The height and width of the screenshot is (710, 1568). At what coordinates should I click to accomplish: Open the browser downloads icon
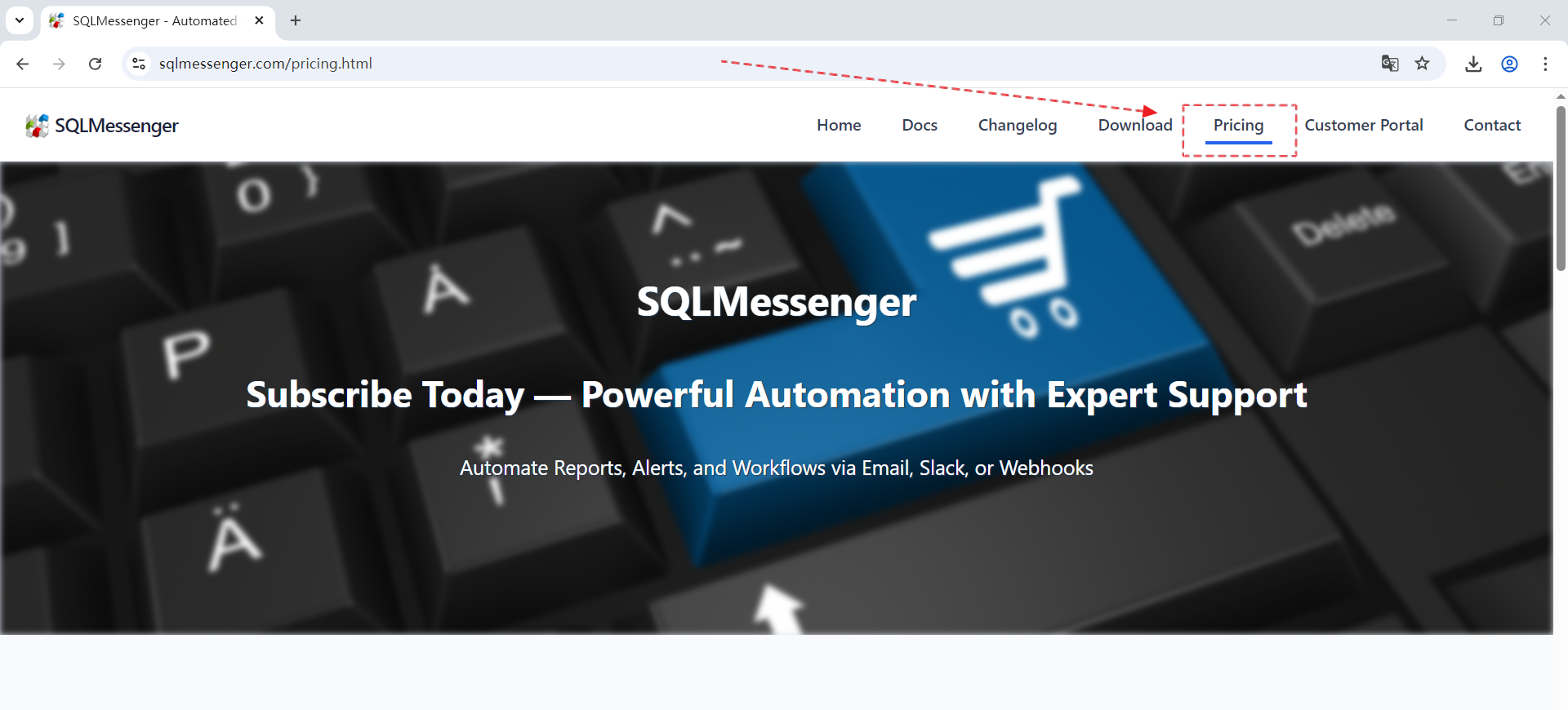(1473, 64)
